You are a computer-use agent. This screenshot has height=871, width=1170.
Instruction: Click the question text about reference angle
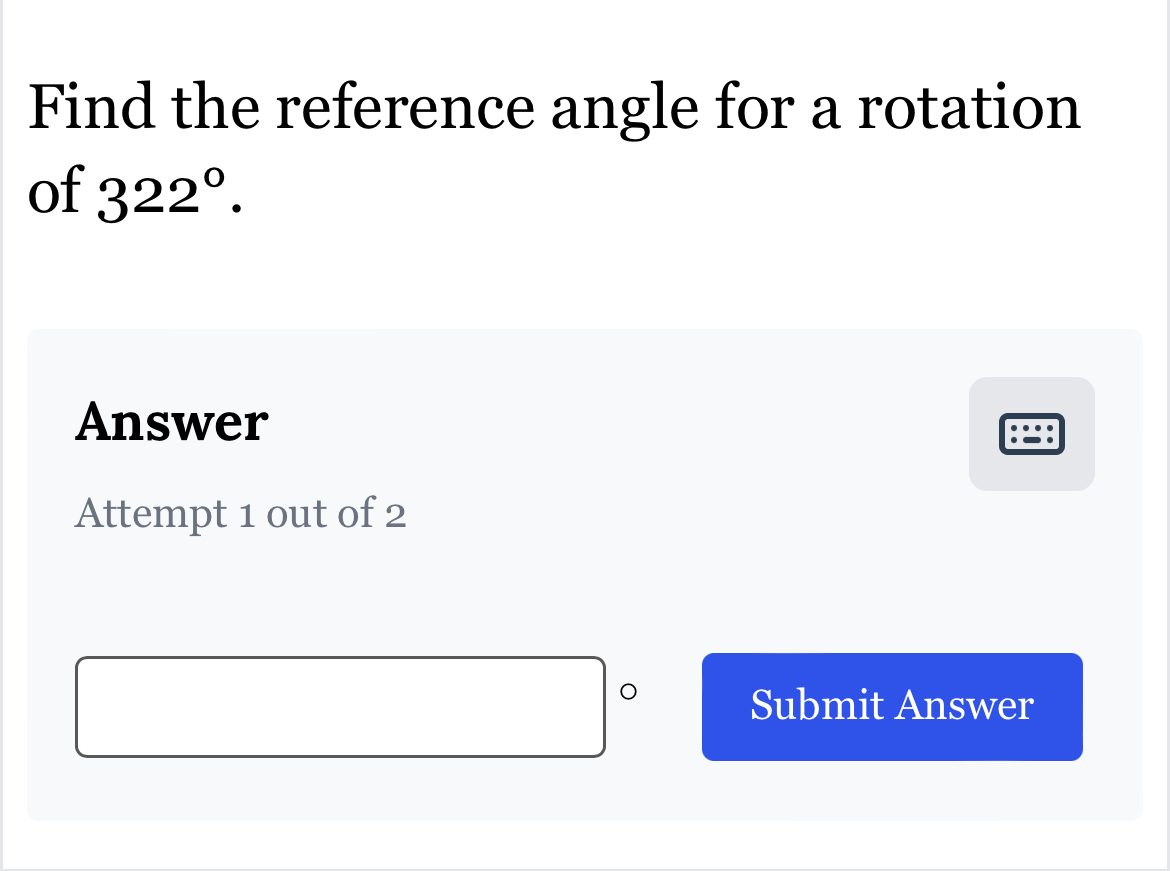[x=554, y=107]
